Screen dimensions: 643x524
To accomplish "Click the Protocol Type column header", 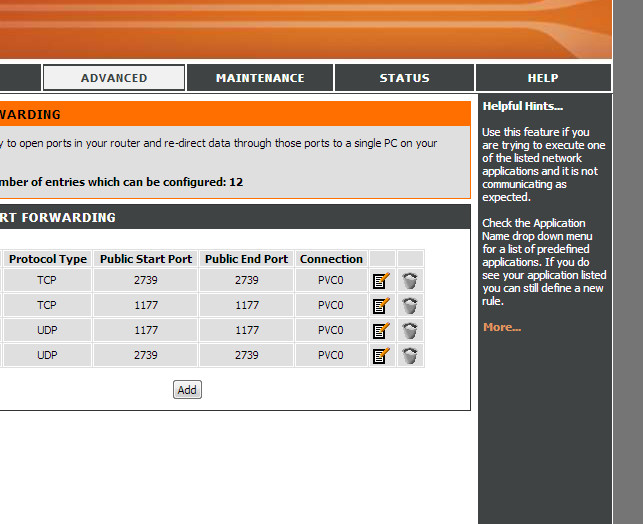I will [x=48, y=259].
